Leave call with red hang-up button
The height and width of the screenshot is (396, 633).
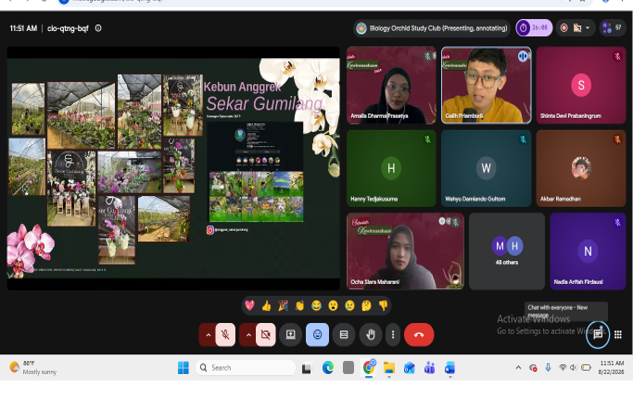point(419,335)
